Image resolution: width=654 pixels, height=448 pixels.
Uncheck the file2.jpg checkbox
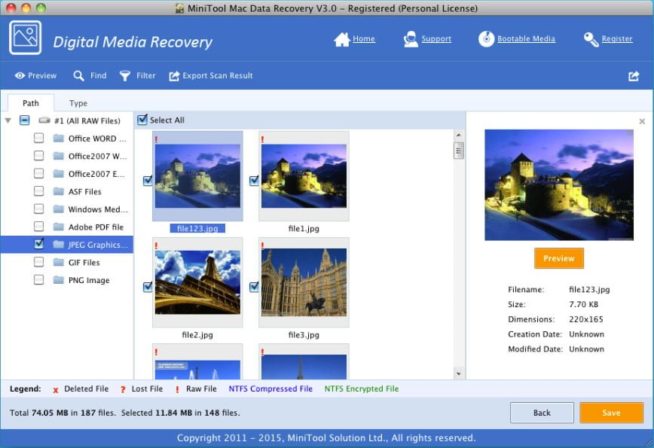[x=148, y=287]
